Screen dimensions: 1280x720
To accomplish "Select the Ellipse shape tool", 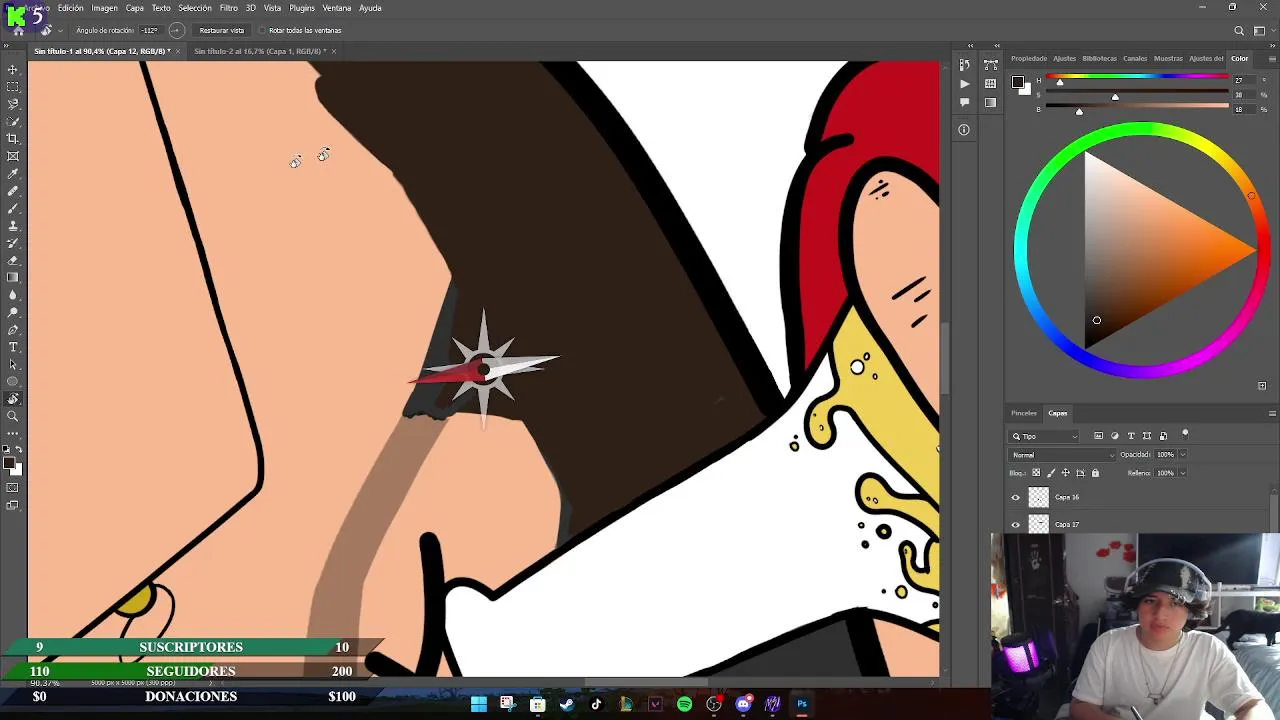I will coord(13,382).
